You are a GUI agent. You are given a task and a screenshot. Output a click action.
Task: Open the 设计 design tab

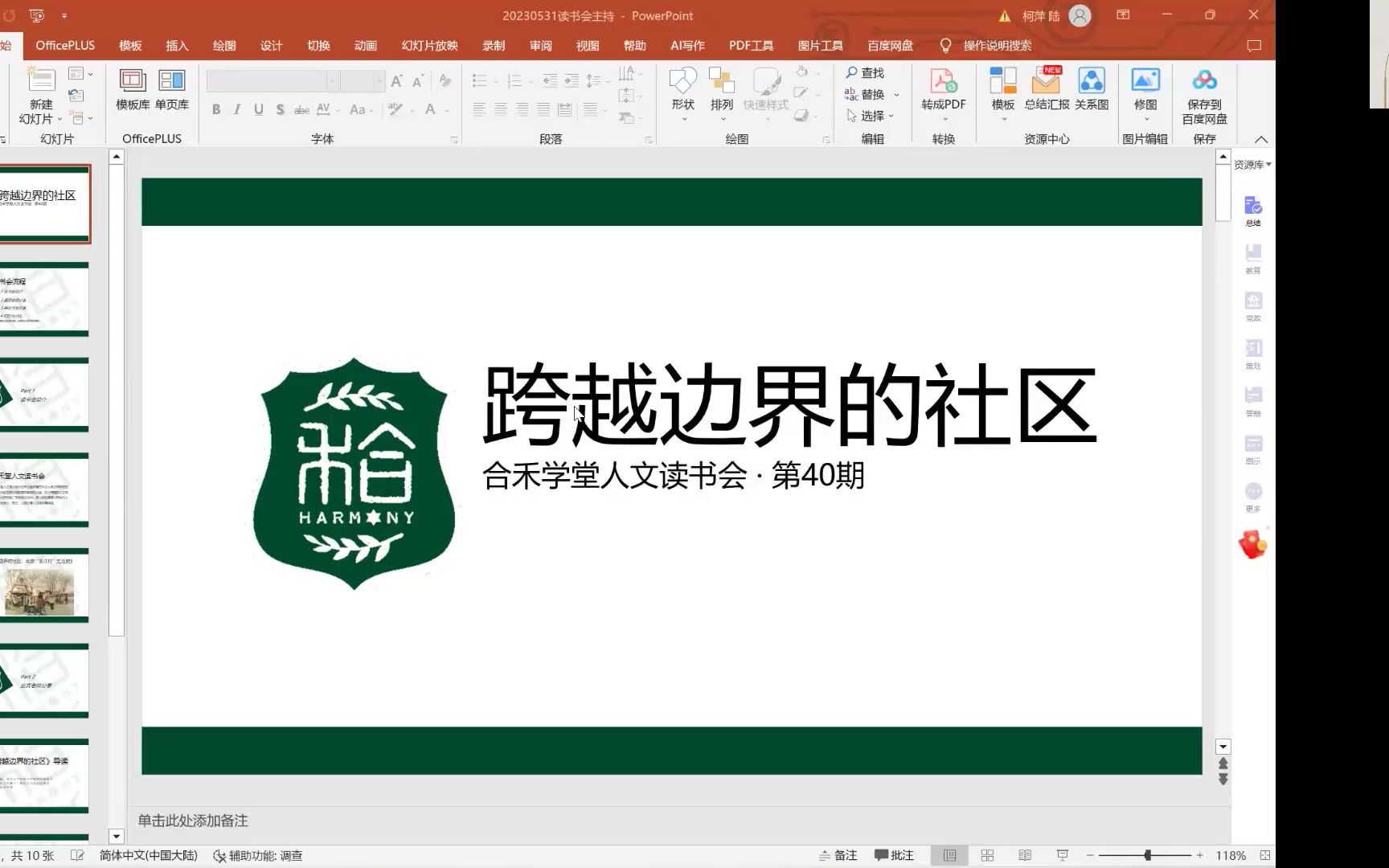click(x=271, y=46)
